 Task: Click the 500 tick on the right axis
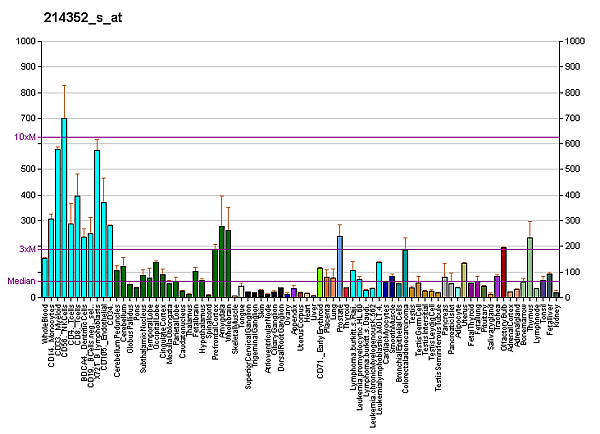[573, 169]
